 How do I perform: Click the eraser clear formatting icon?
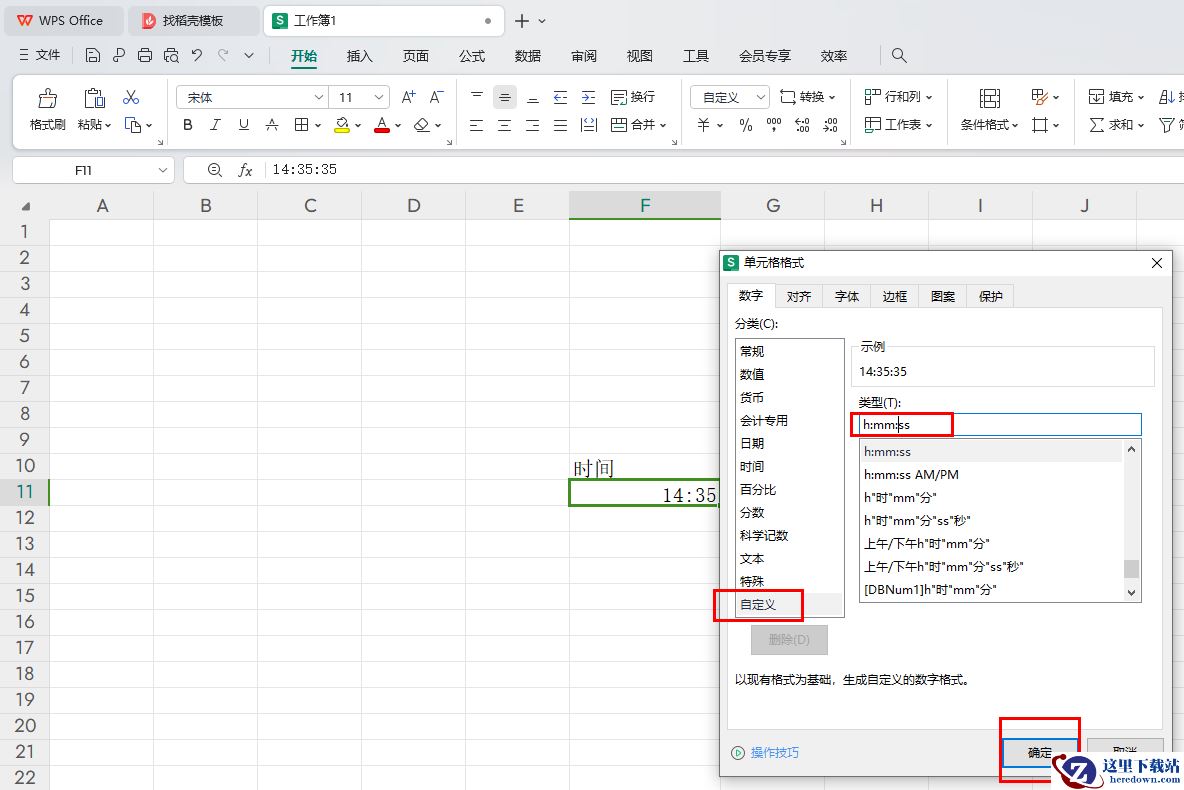(x=422, y=125)
